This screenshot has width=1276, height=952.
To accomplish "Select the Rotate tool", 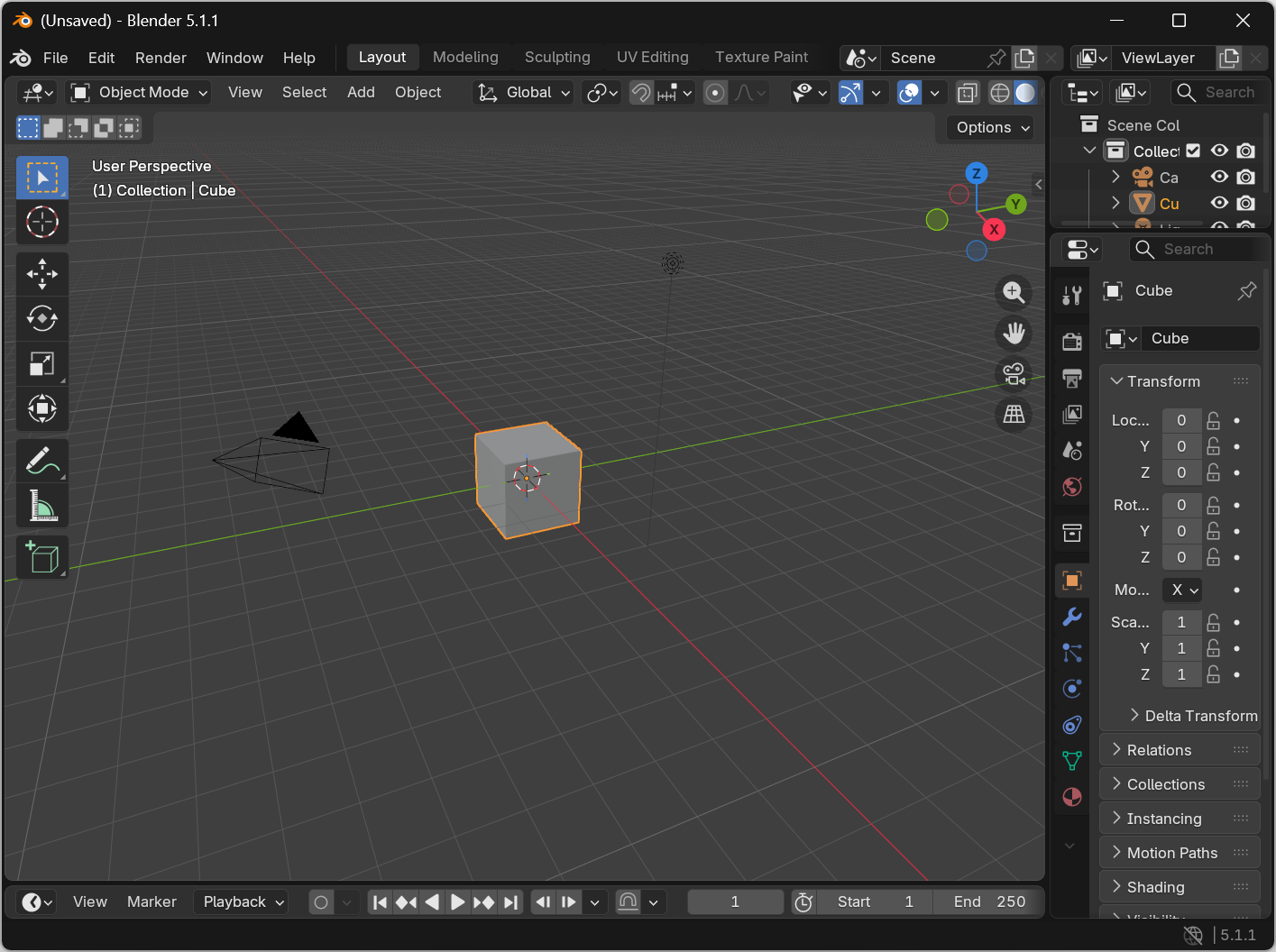I will (42, 318).
